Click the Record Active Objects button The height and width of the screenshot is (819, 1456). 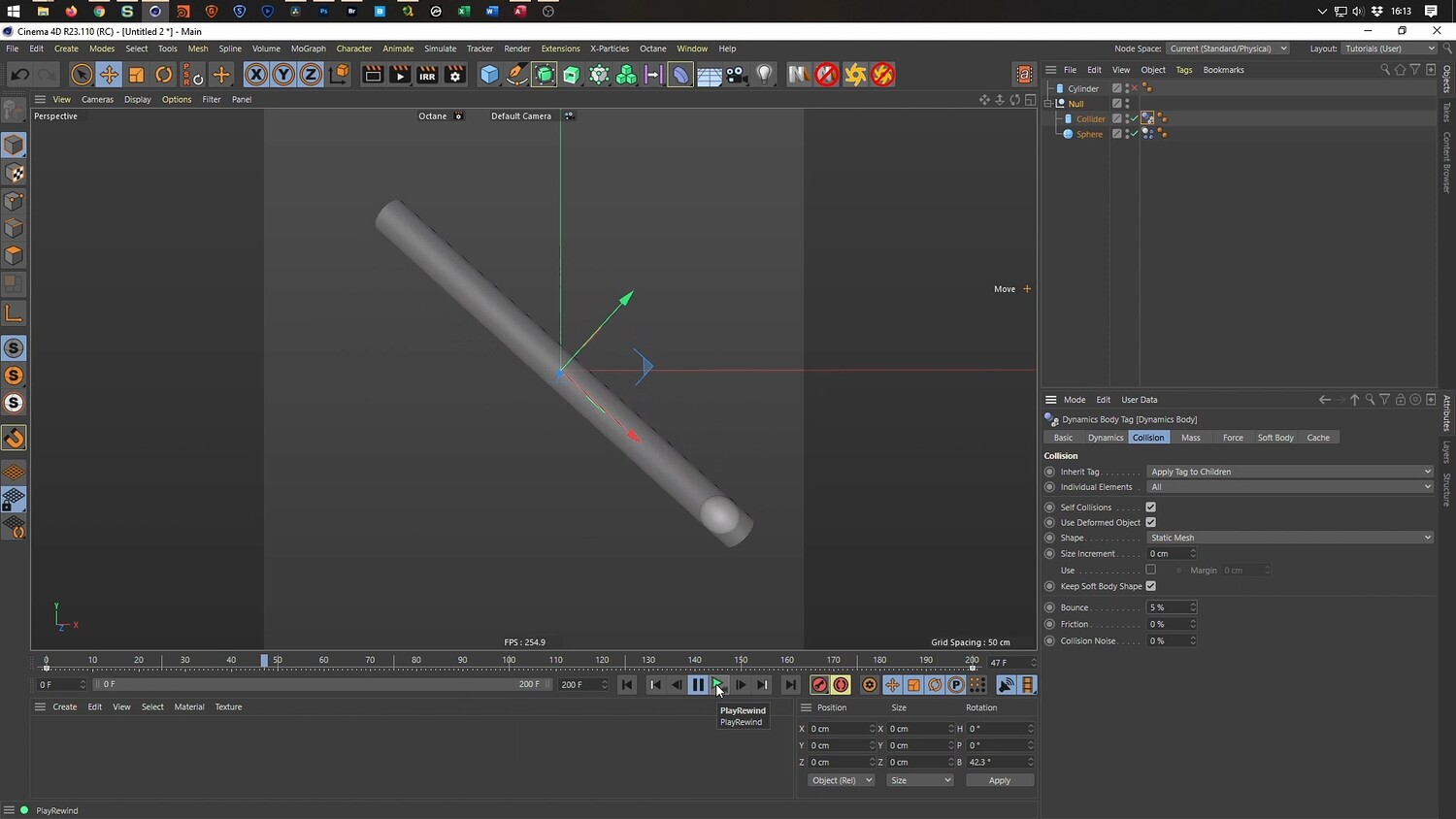(x=819, y=685)
